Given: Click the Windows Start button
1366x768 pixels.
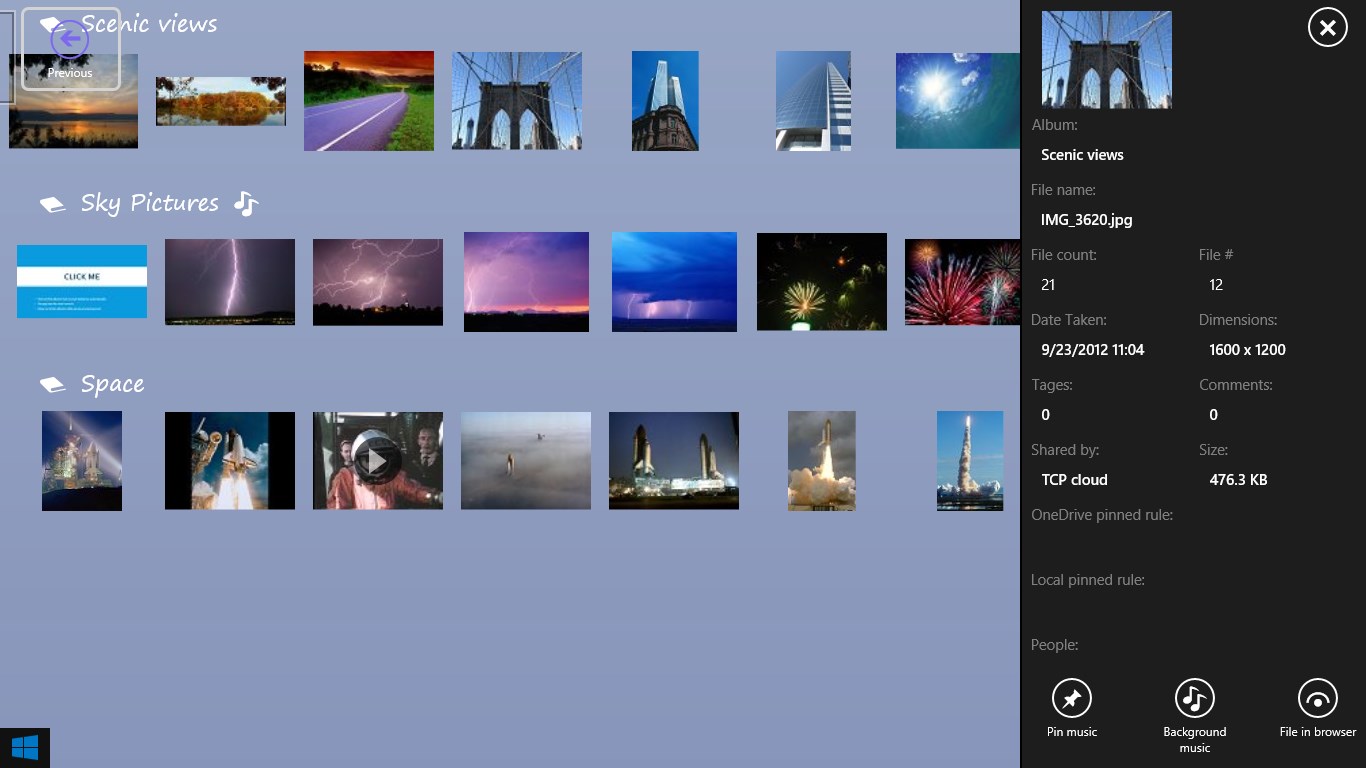Looking at the screenshot, I should click(25, 747).
